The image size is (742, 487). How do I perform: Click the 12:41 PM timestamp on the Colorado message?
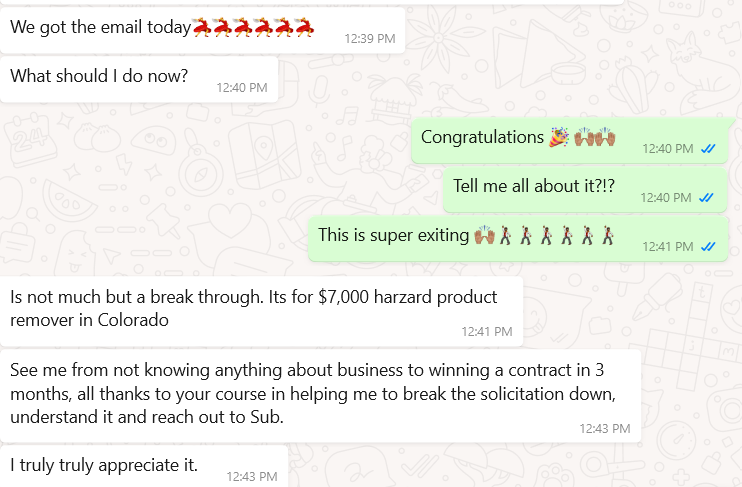[487, 331]
